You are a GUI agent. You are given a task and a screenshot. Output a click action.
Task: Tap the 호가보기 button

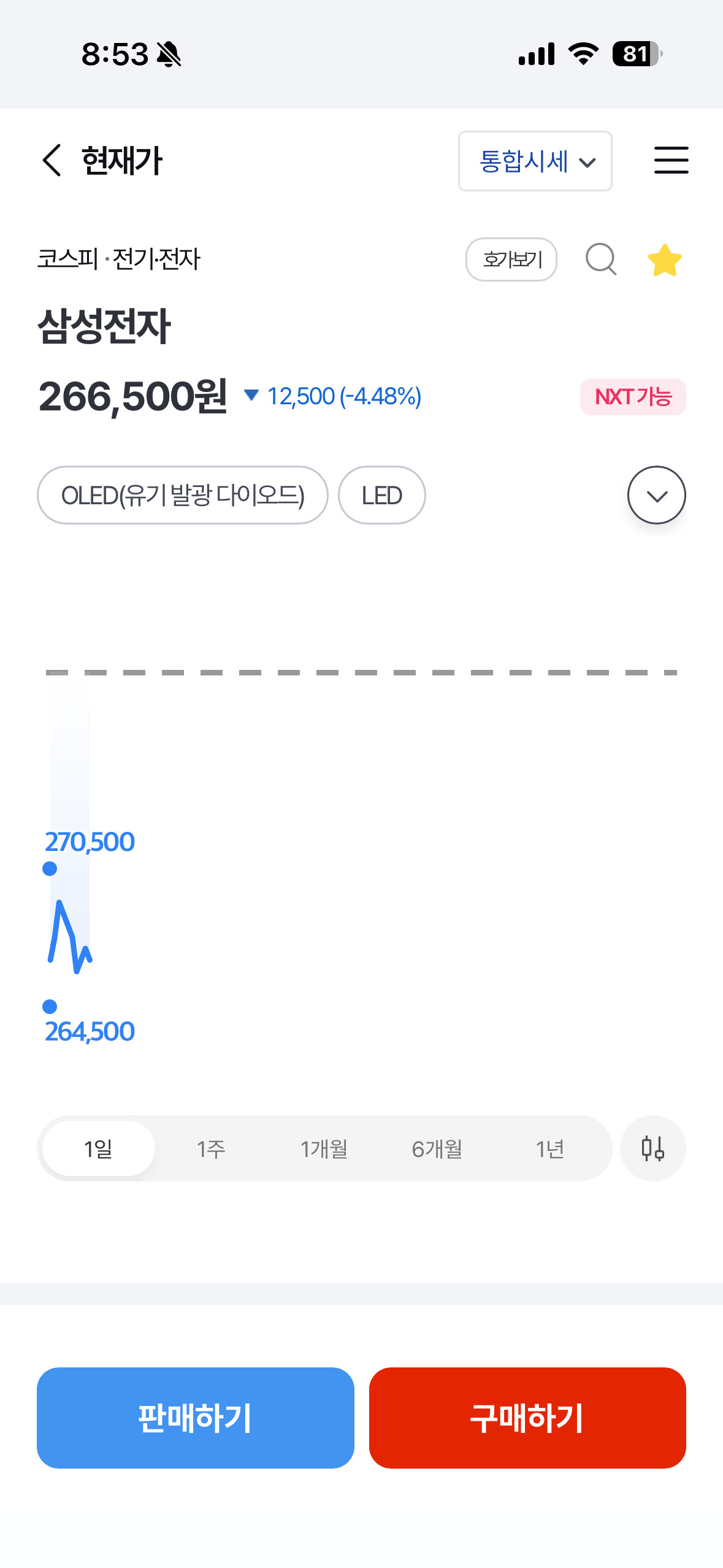pos(511,259)
